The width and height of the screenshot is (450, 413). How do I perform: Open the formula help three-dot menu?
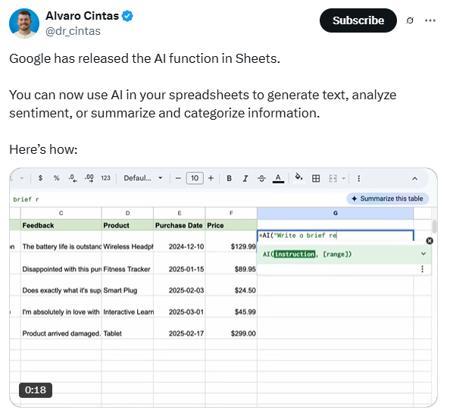(x=422, y=269)
